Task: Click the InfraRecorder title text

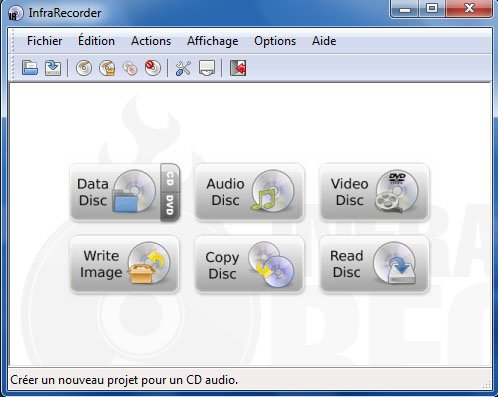Action: tap(65, 13)
